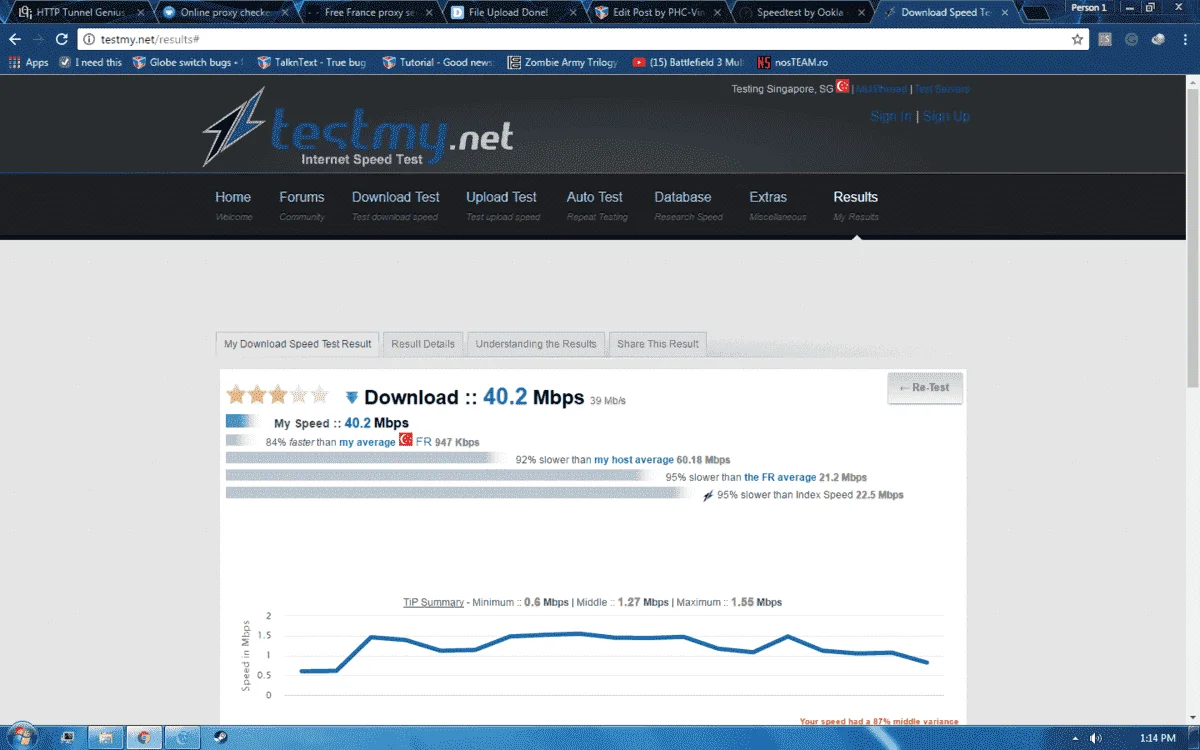The image size is (1200, 750).
Task: Click the testmy.net lightning bolt logo
Action: 234,127
